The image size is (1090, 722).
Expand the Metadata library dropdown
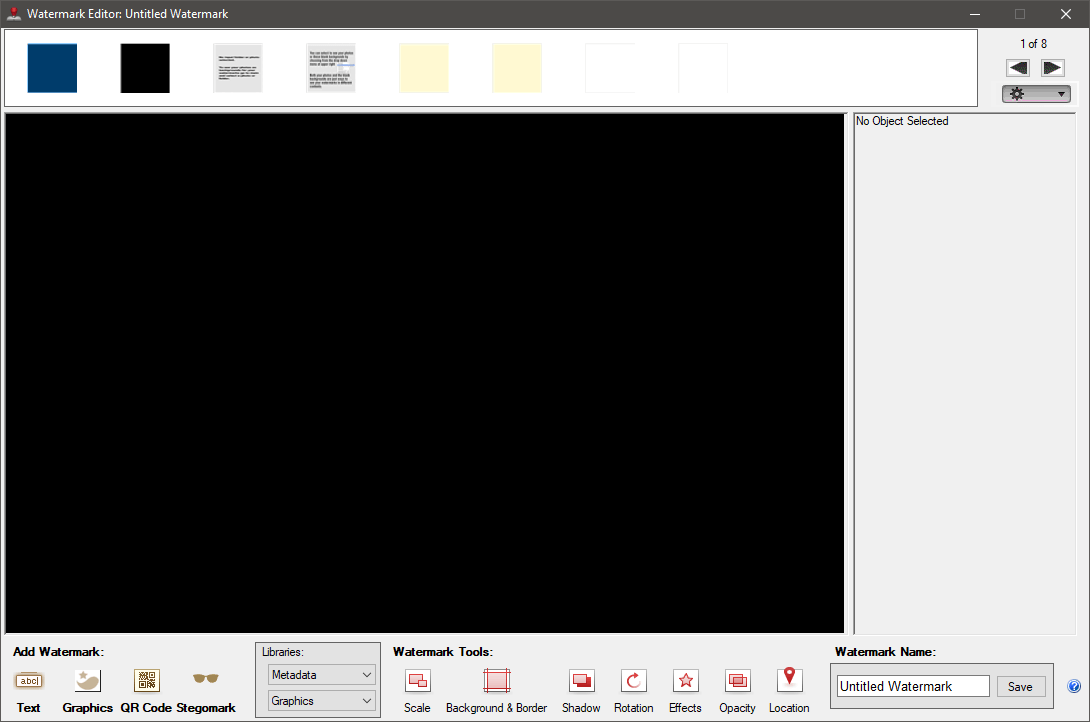pyautogui.click(x=321, y=675)
